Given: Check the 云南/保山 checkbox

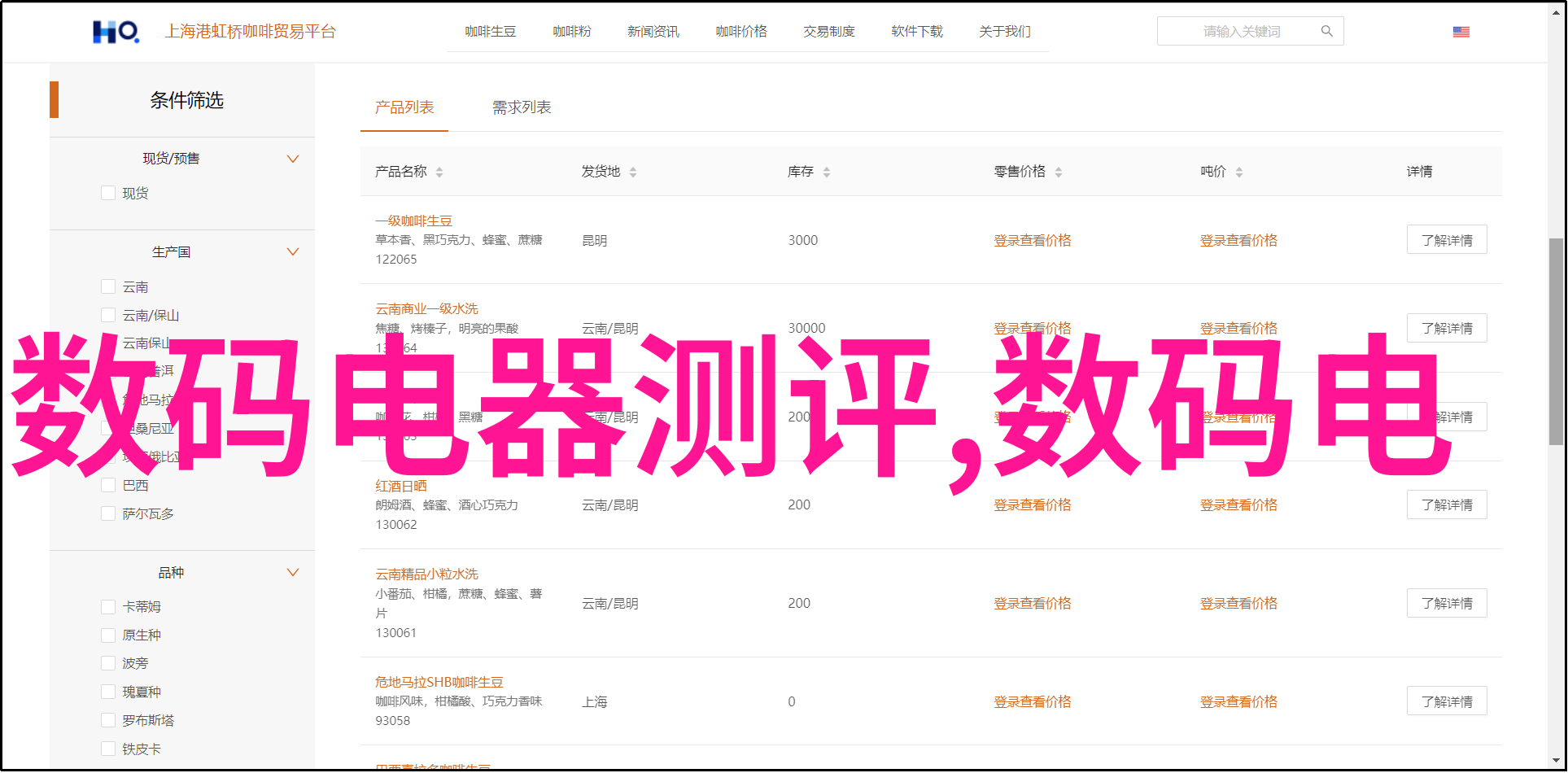Looking at the screenshot, I should (x=108, y=315).
